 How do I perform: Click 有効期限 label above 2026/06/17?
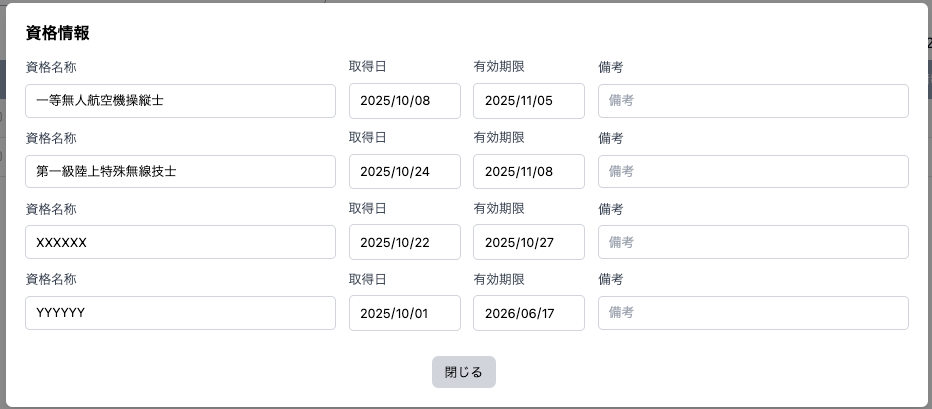(x=499, y=280)
